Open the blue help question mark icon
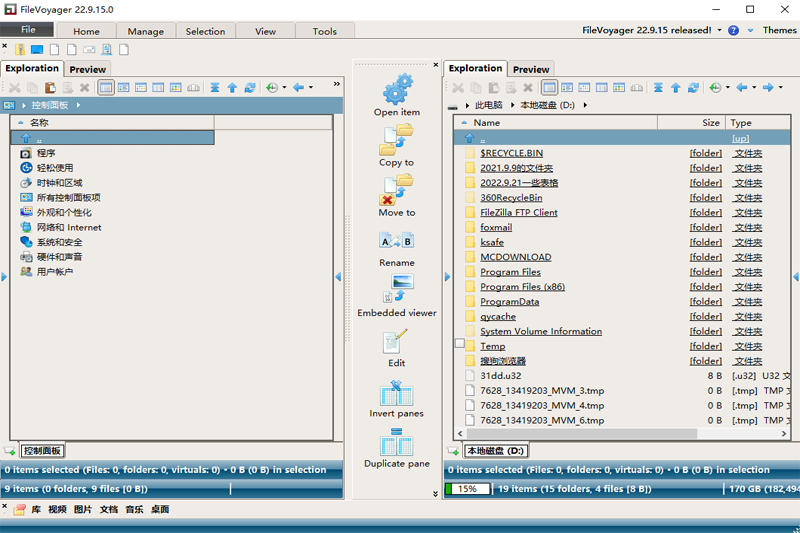800x533 pixels. click(734, 30)
